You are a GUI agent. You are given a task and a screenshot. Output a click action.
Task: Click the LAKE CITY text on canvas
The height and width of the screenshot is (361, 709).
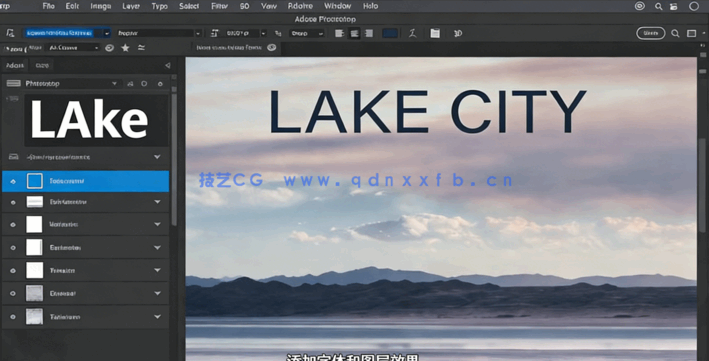click(x=427, y=111)
